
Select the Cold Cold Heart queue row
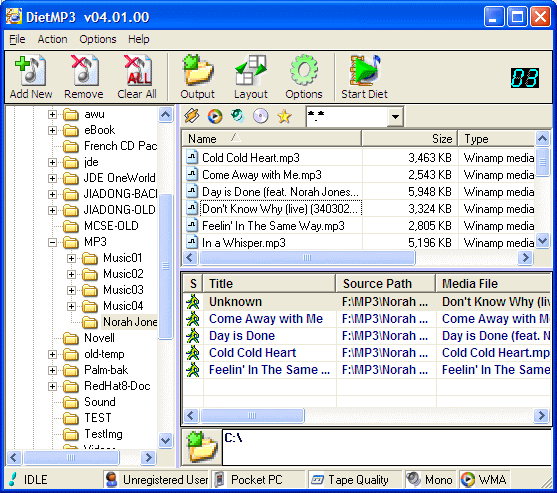click(367, 353)
